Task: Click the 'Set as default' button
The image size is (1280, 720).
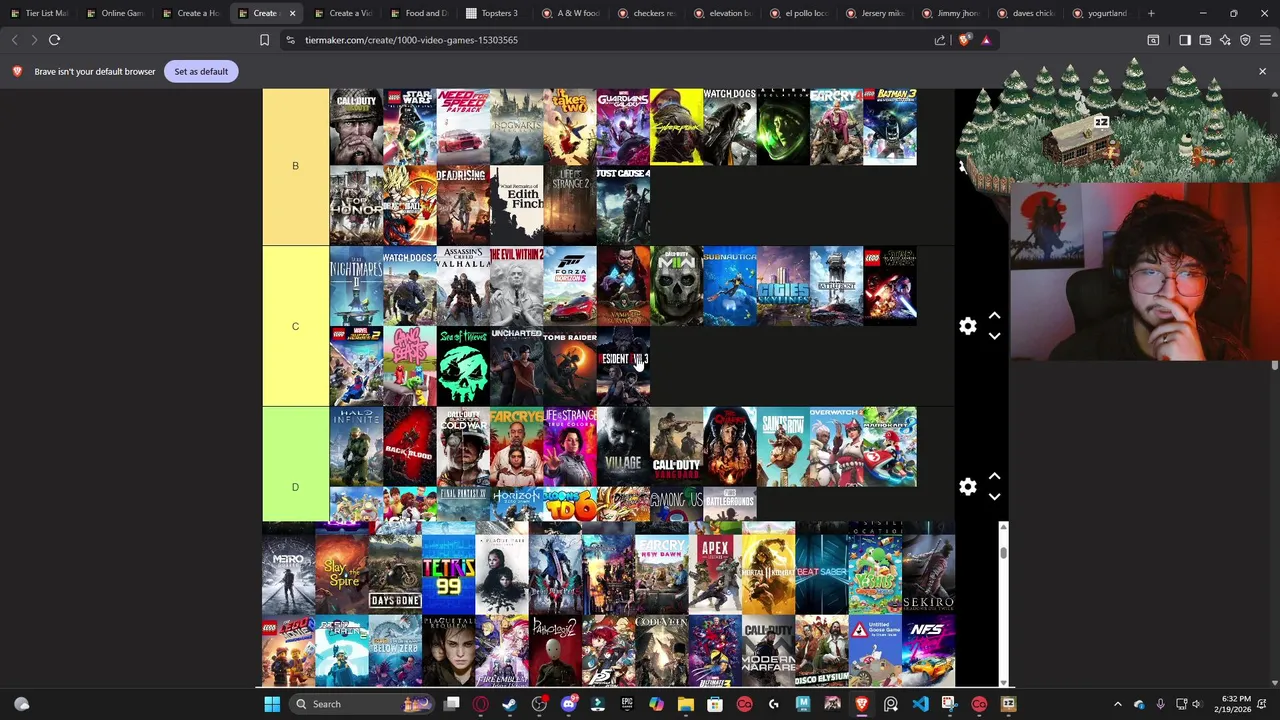Action: pyautogui.click(x=201, y=71)
